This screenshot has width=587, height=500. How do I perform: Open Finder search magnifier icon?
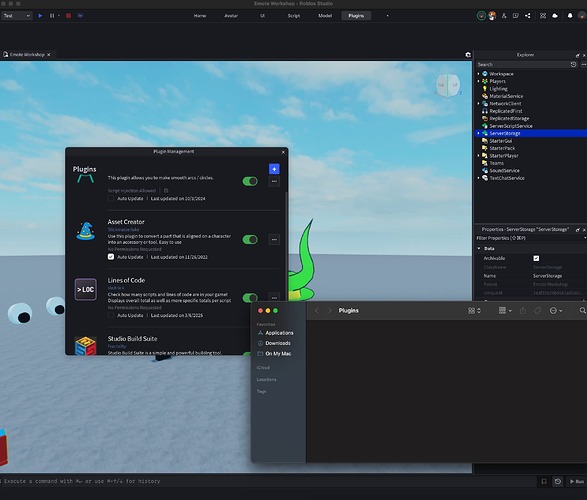[x=583, y=311]
